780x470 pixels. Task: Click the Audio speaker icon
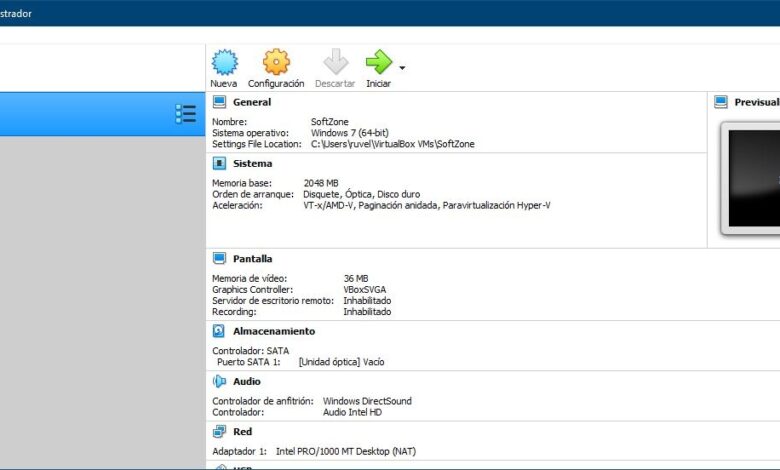pos(219,381)
